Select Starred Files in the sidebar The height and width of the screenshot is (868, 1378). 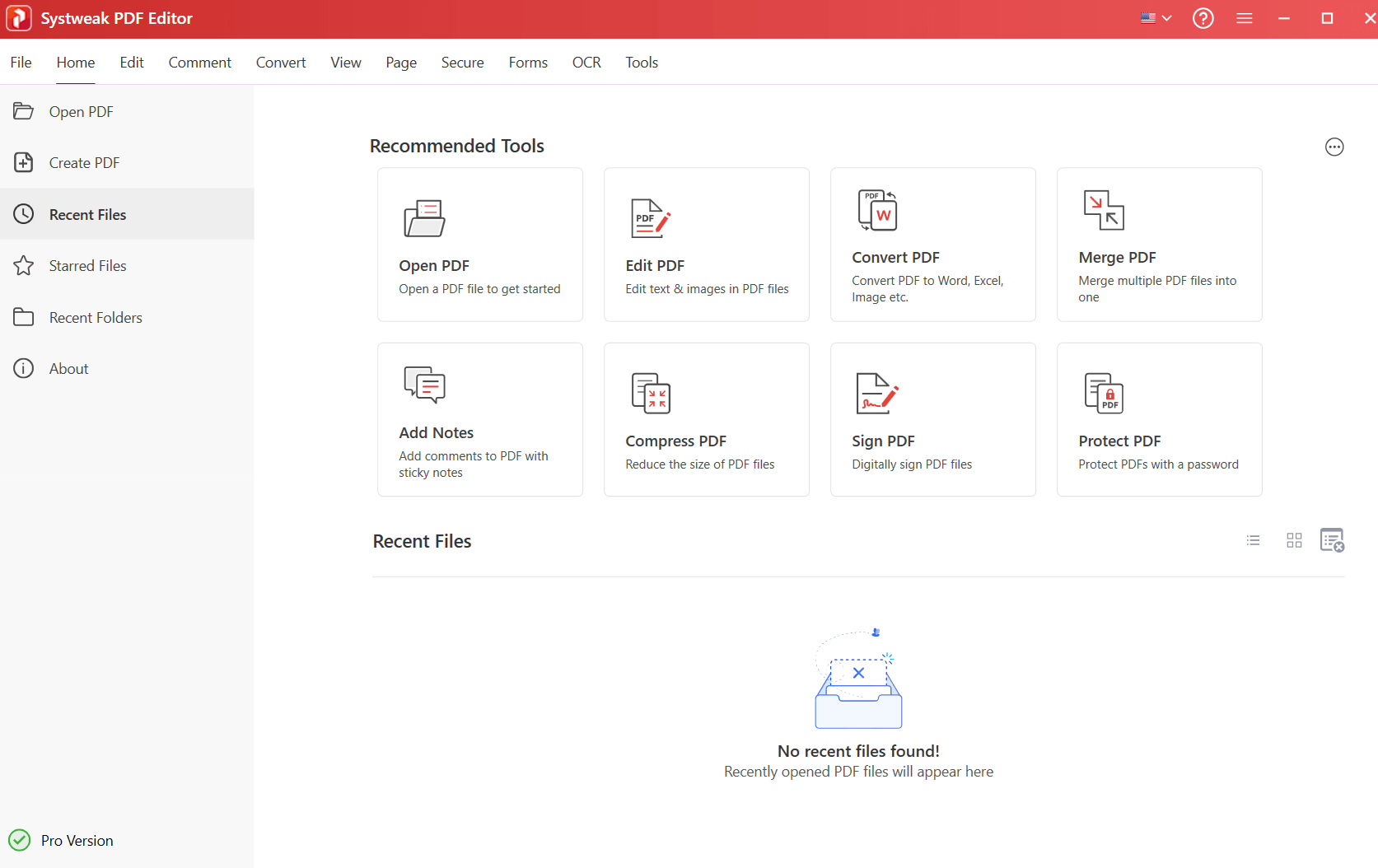pyautogui.click(x=87, y=265)
